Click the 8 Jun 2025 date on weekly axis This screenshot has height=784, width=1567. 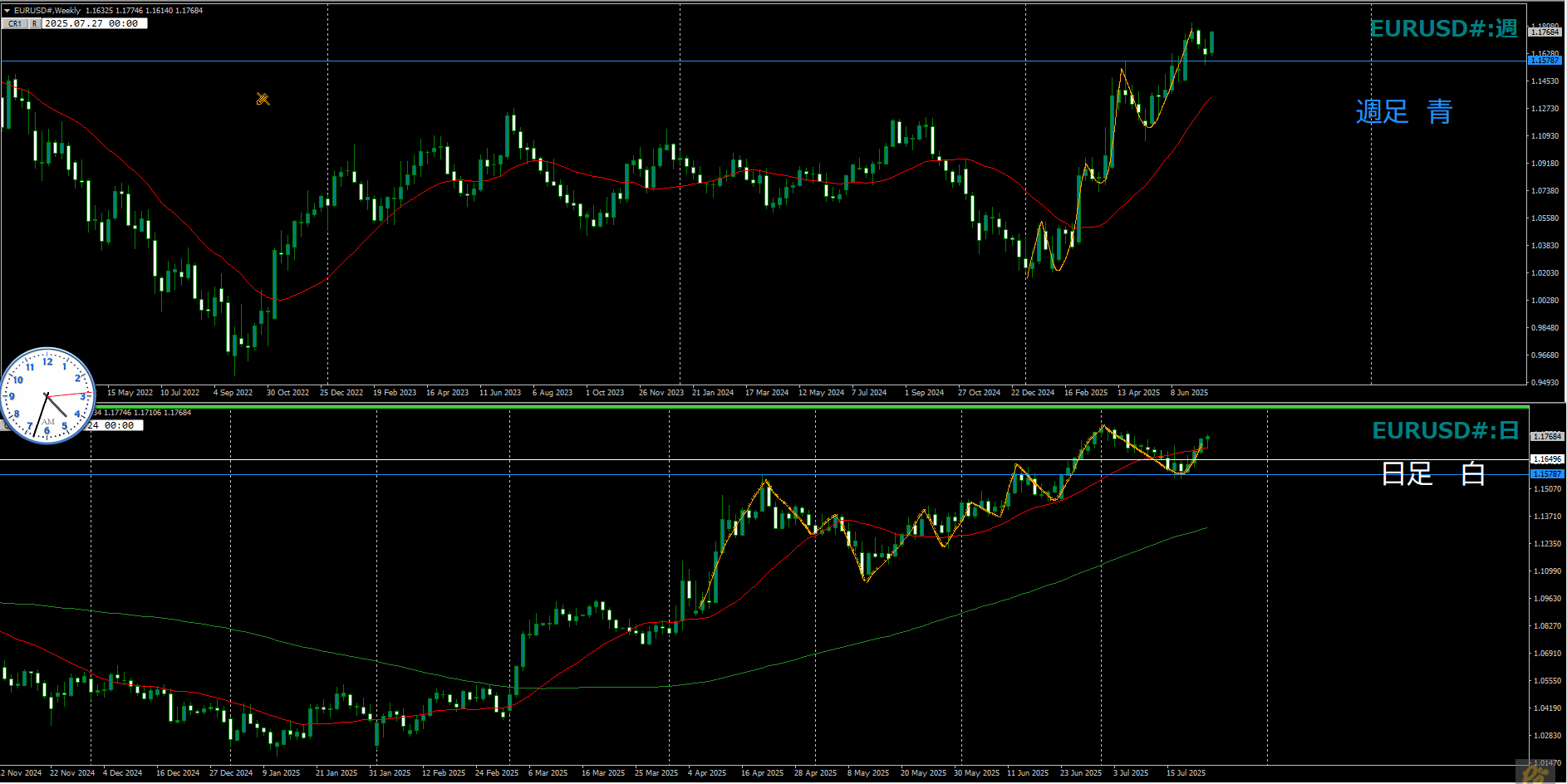pyautogui.click(x=1189, y=393)
